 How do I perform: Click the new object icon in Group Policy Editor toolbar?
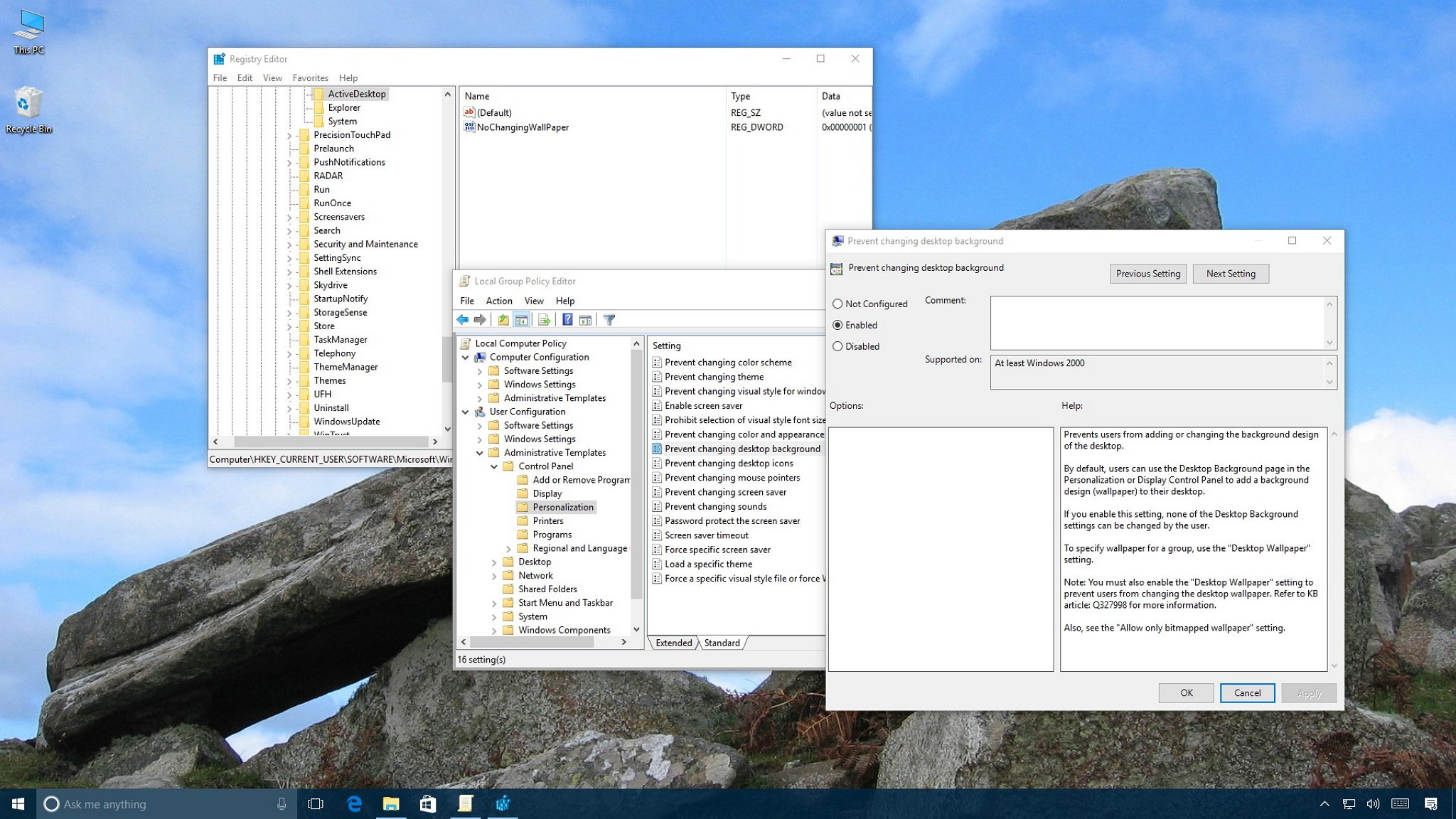pyautogui.click(x=545, y=319)
